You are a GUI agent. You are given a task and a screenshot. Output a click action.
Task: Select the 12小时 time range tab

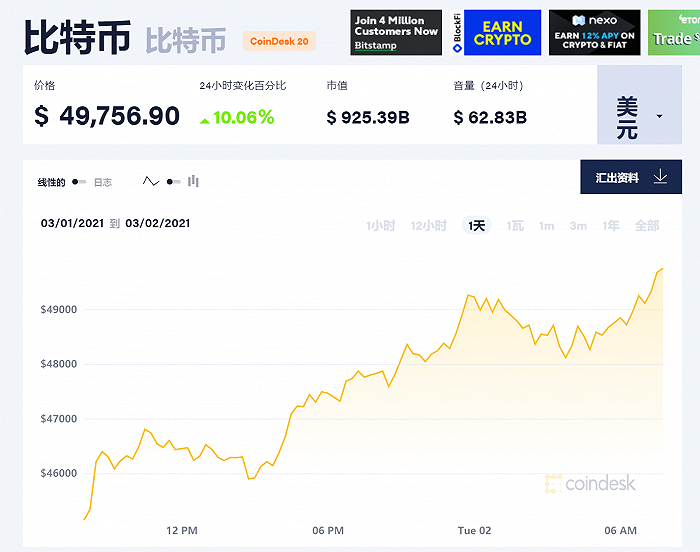click(x=428, y=226)
